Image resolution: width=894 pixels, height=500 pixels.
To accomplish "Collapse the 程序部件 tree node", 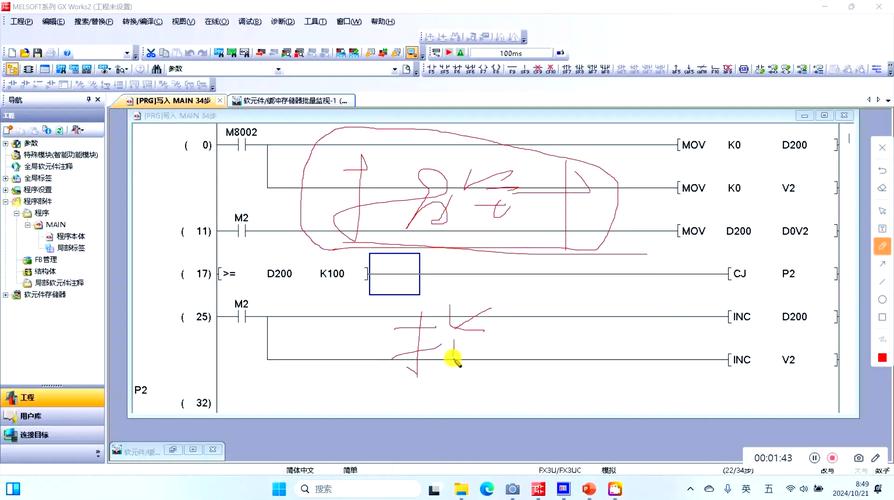I will pyautogui.click(x=6, y=201).
